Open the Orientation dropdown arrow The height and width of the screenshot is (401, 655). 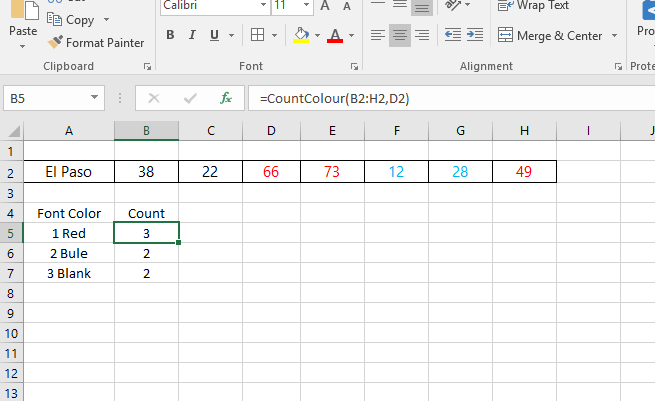click(467, 5)
